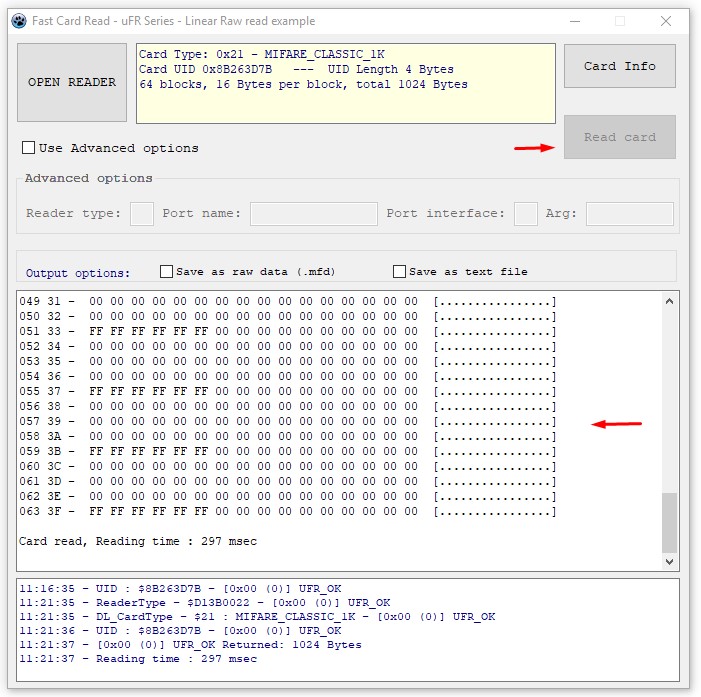Click hex row 055 37
Viewport: 701px width, 697px height.
tap(287, 391)
